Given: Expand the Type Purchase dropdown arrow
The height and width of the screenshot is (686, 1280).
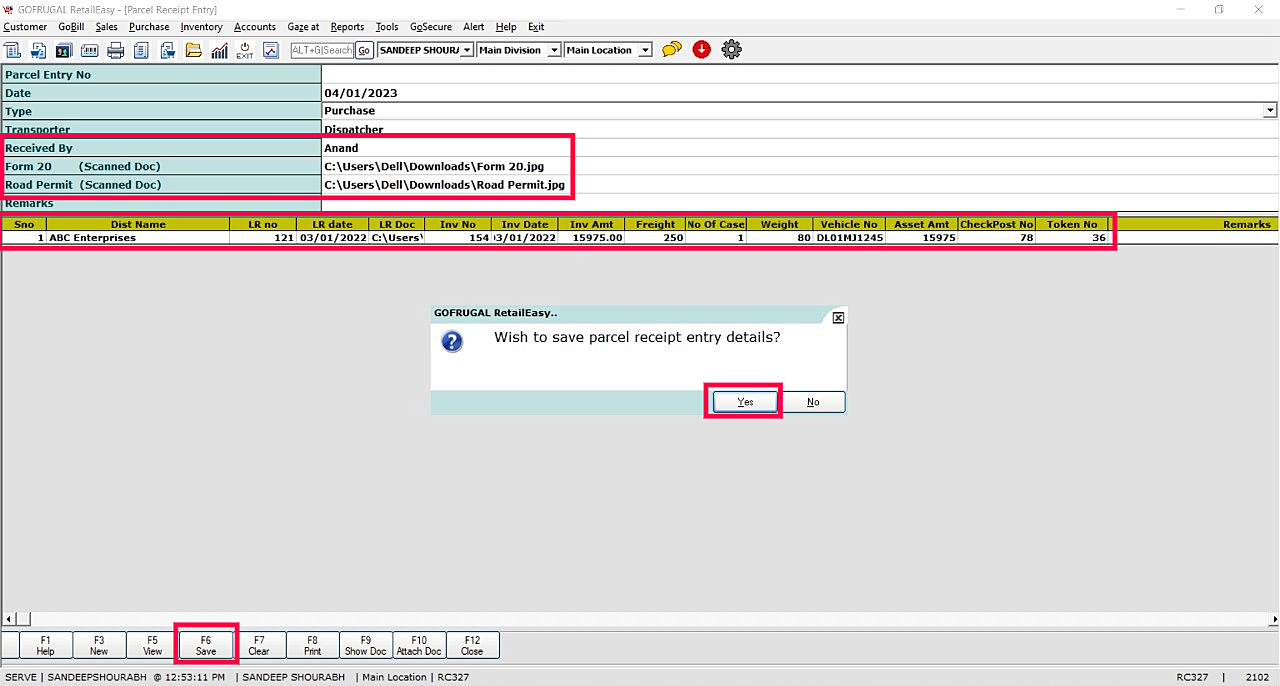Looking at the screenshot, I should pyautogui.click(x=1270, y=110).
